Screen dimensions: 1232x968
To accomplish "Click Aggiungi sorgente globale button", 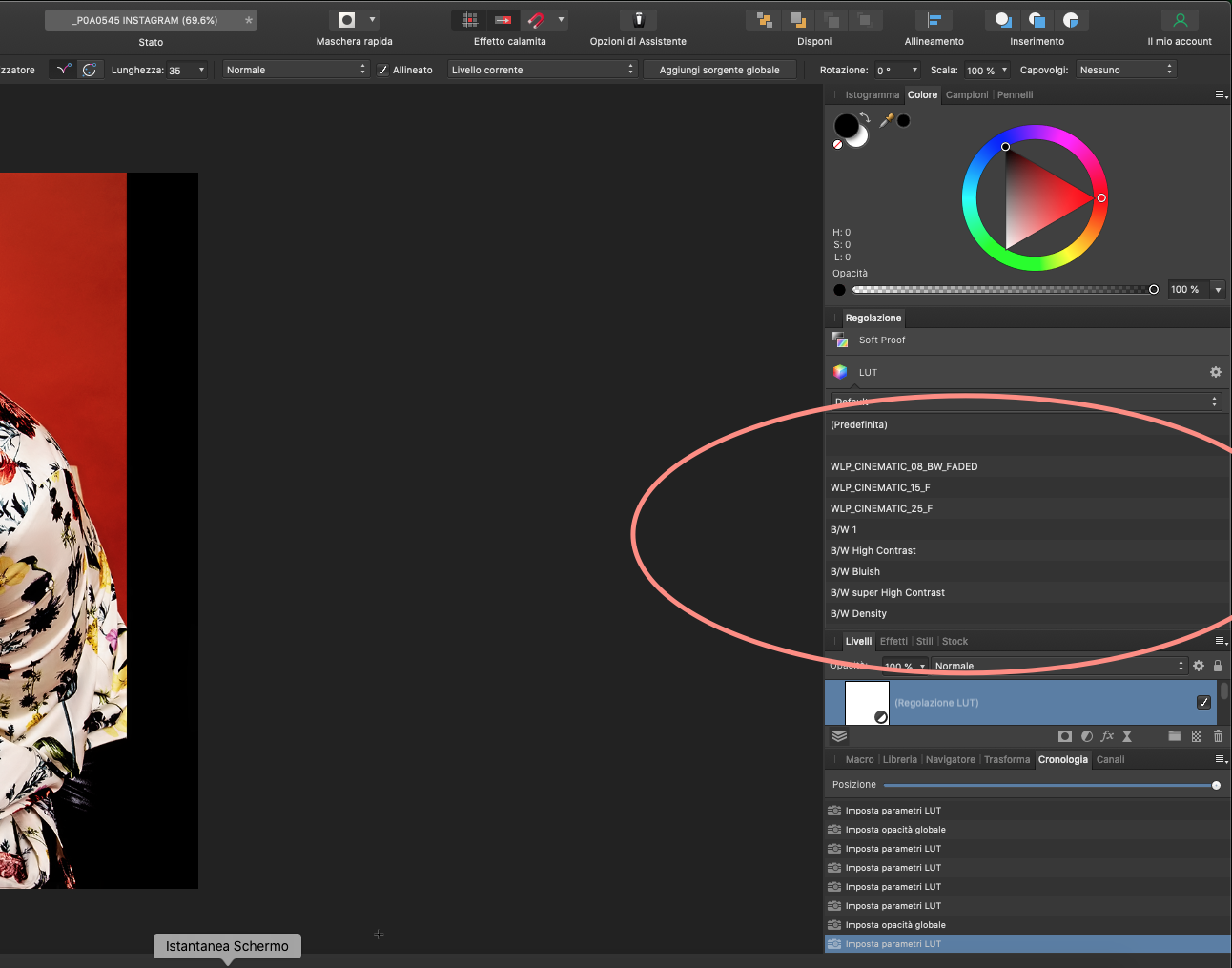I will pos(720,70).
